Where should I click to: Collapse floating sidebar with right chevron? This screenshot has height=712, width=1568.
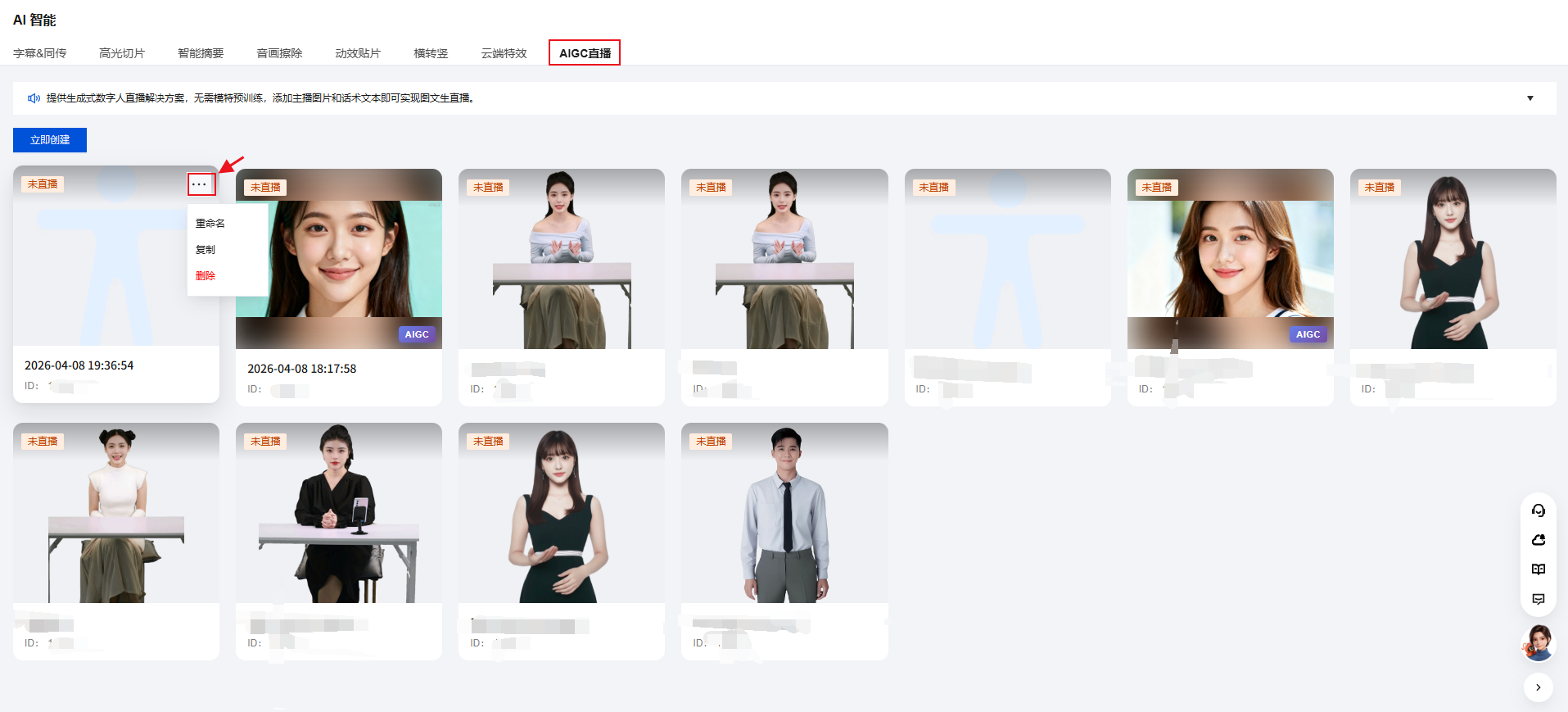[x=1538, y=687]
